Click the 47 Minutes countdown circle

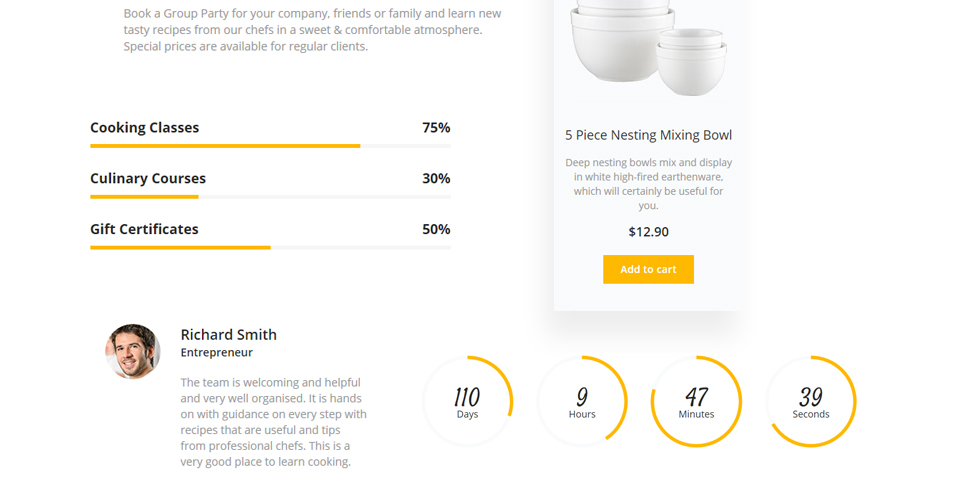pyautogui.click(x=696, y=401)
